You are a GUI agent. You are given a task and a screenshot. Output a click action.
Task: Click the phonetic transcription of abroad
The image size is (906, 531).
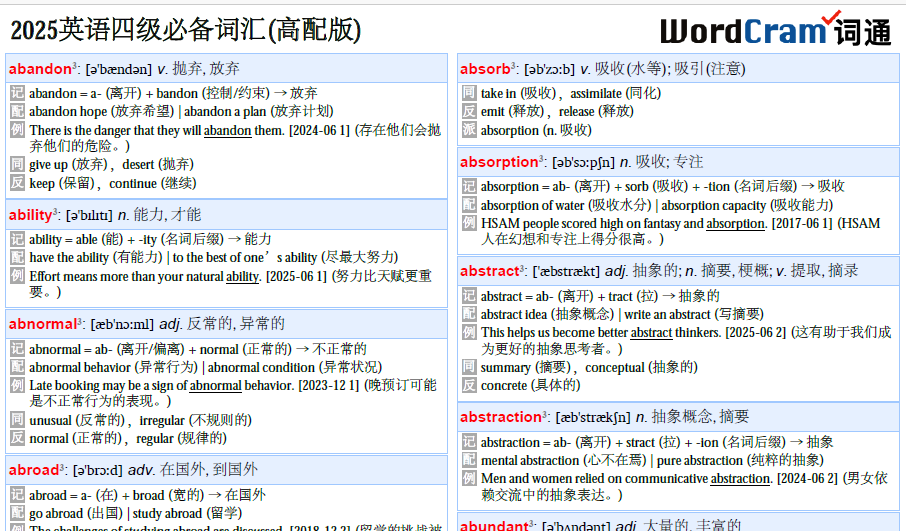(97, 470)
